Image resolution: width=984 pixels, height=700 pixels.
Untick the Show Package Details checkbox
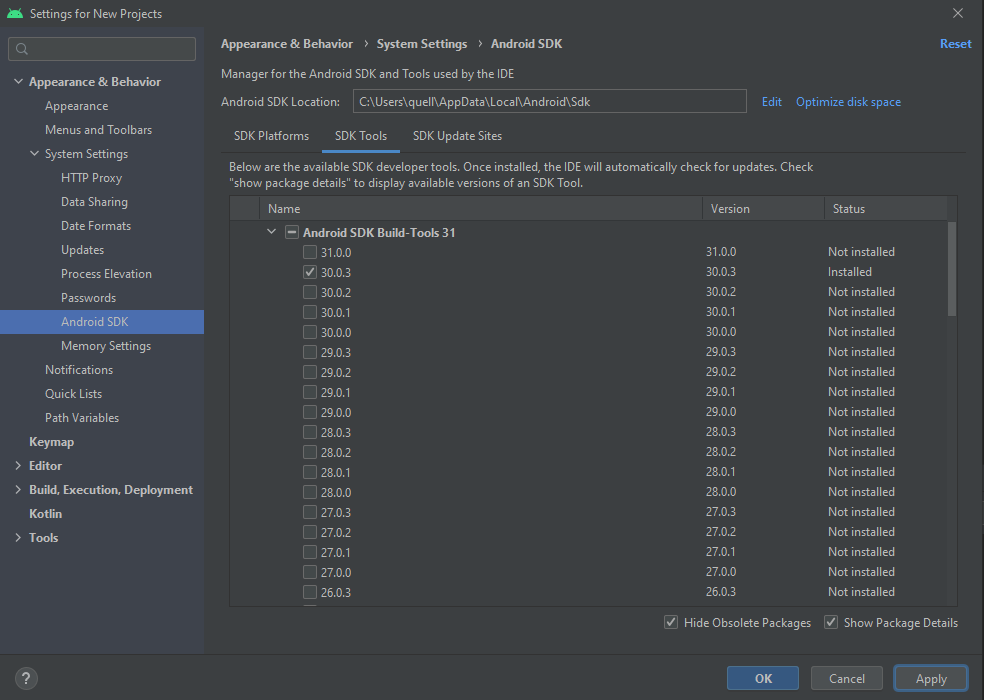point(831,623)
